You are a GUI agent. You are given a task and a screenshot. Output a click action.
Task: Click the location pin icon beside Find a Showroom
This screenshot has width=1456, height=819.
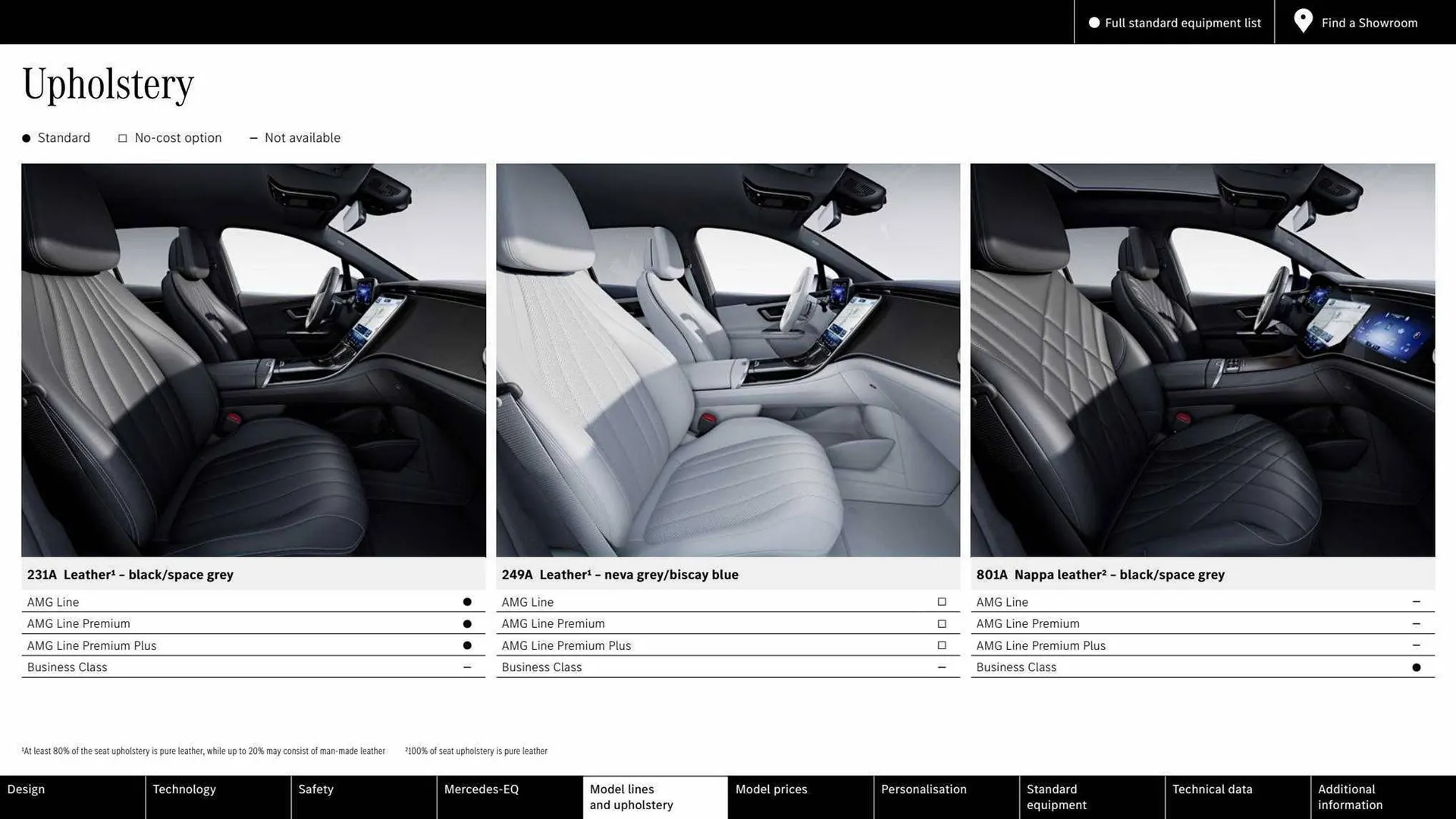(x=1302, y=21)
